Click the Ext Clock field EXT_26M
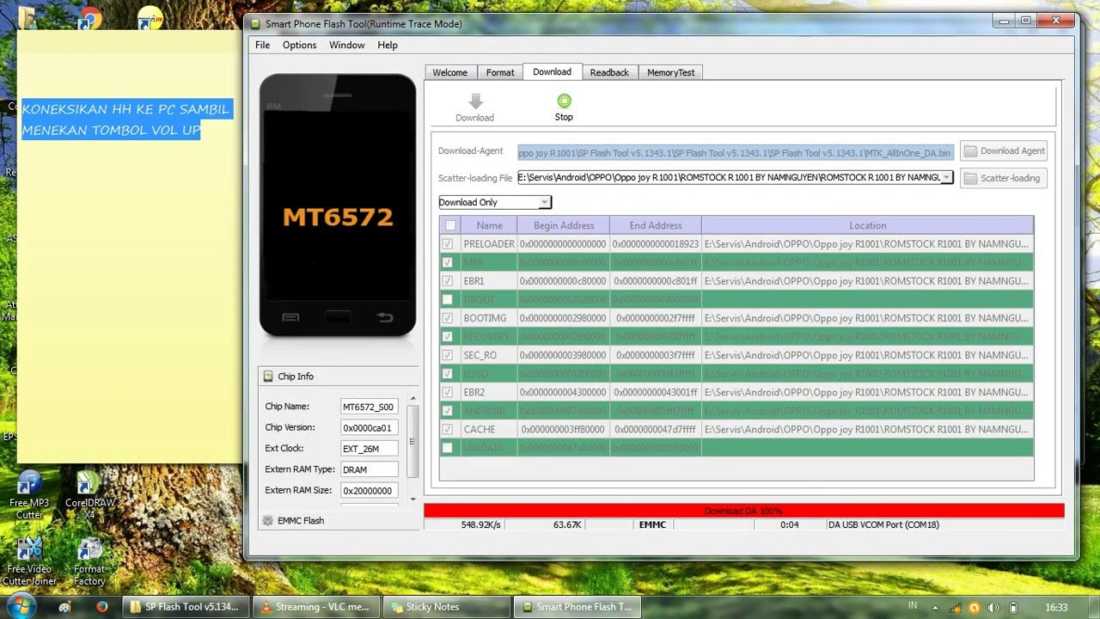1100x619 pixels. pos(369,448)
